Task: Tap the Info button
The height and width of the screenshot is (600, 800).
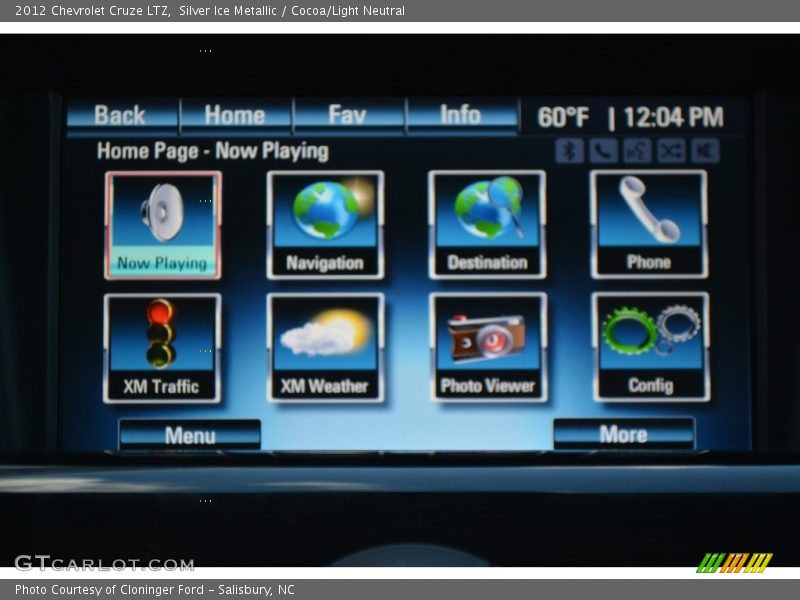Action: 460,115
